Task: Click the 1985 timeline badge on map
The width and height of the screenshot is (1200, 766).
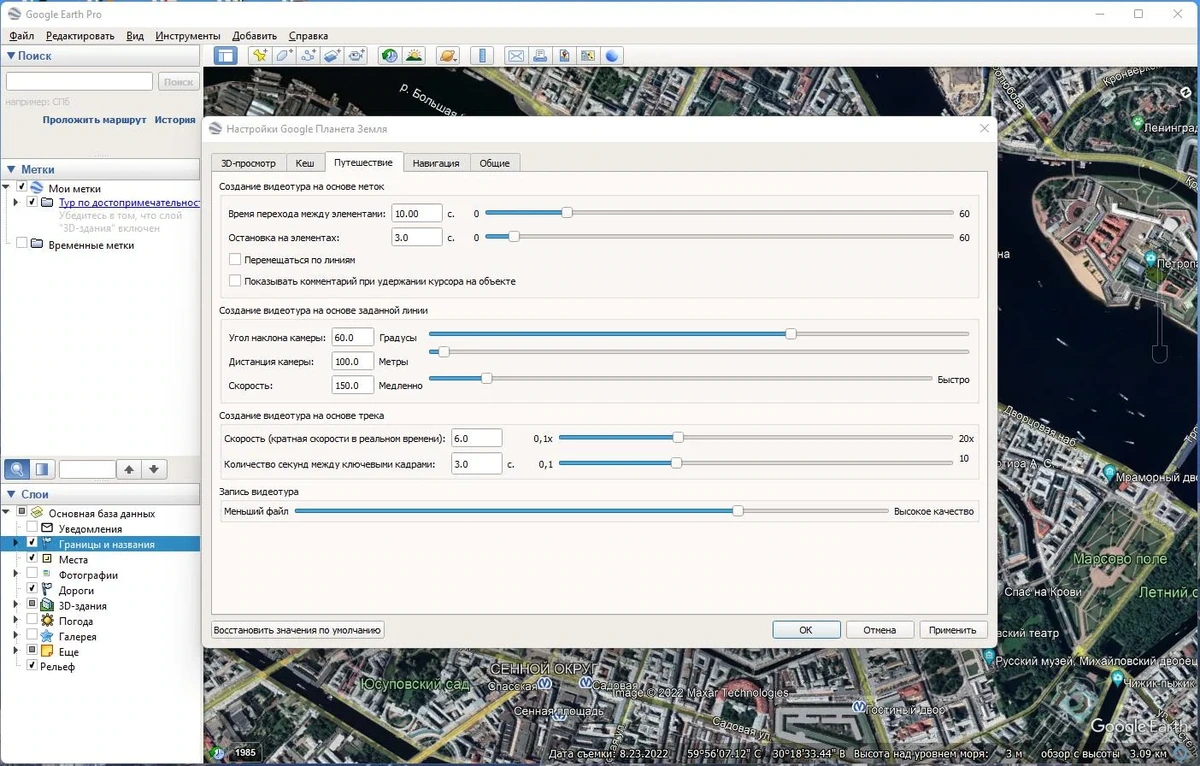Action: point(245,752)
